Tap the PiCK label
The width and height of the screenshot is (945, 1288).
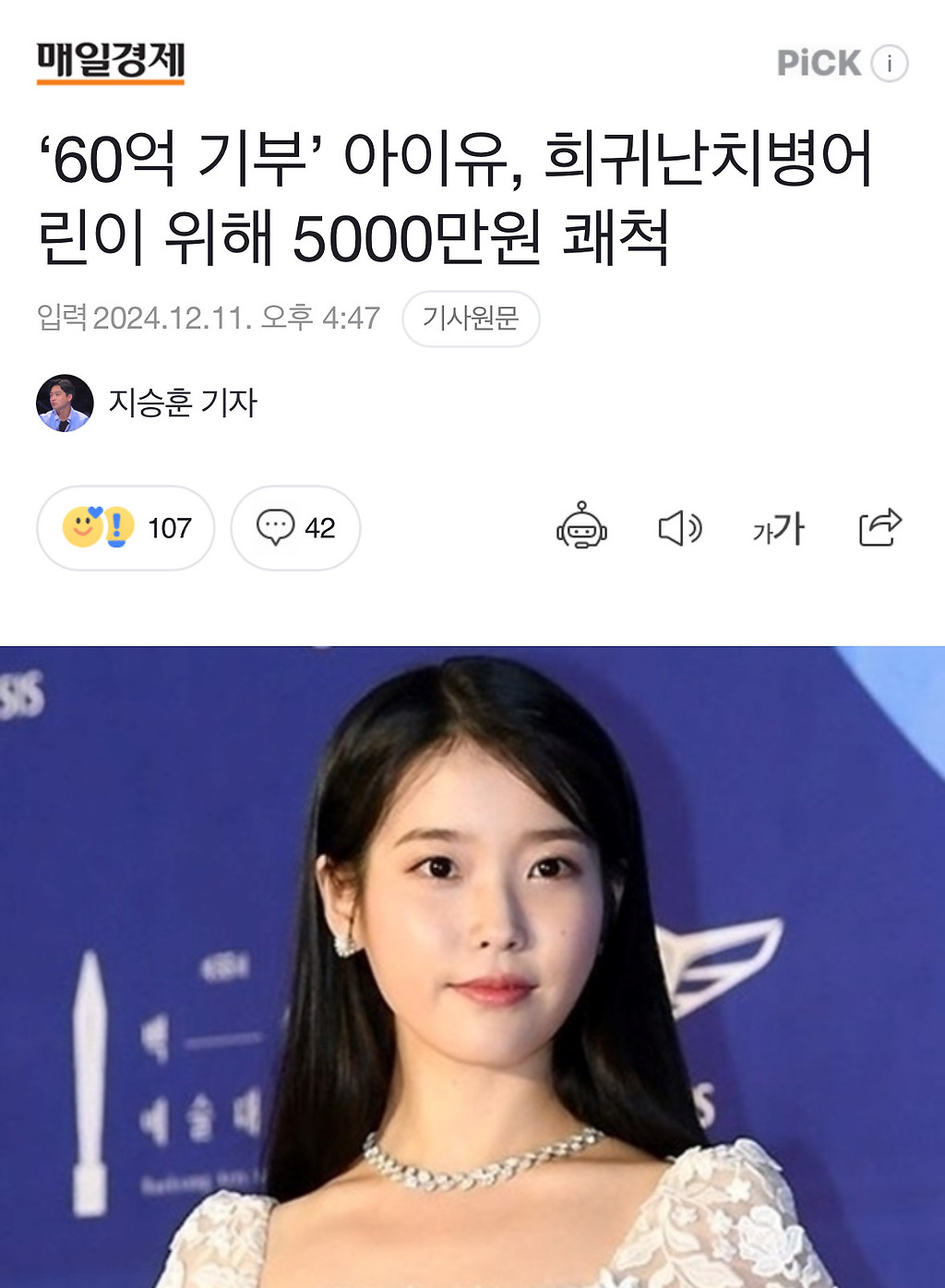coord(819,63)
